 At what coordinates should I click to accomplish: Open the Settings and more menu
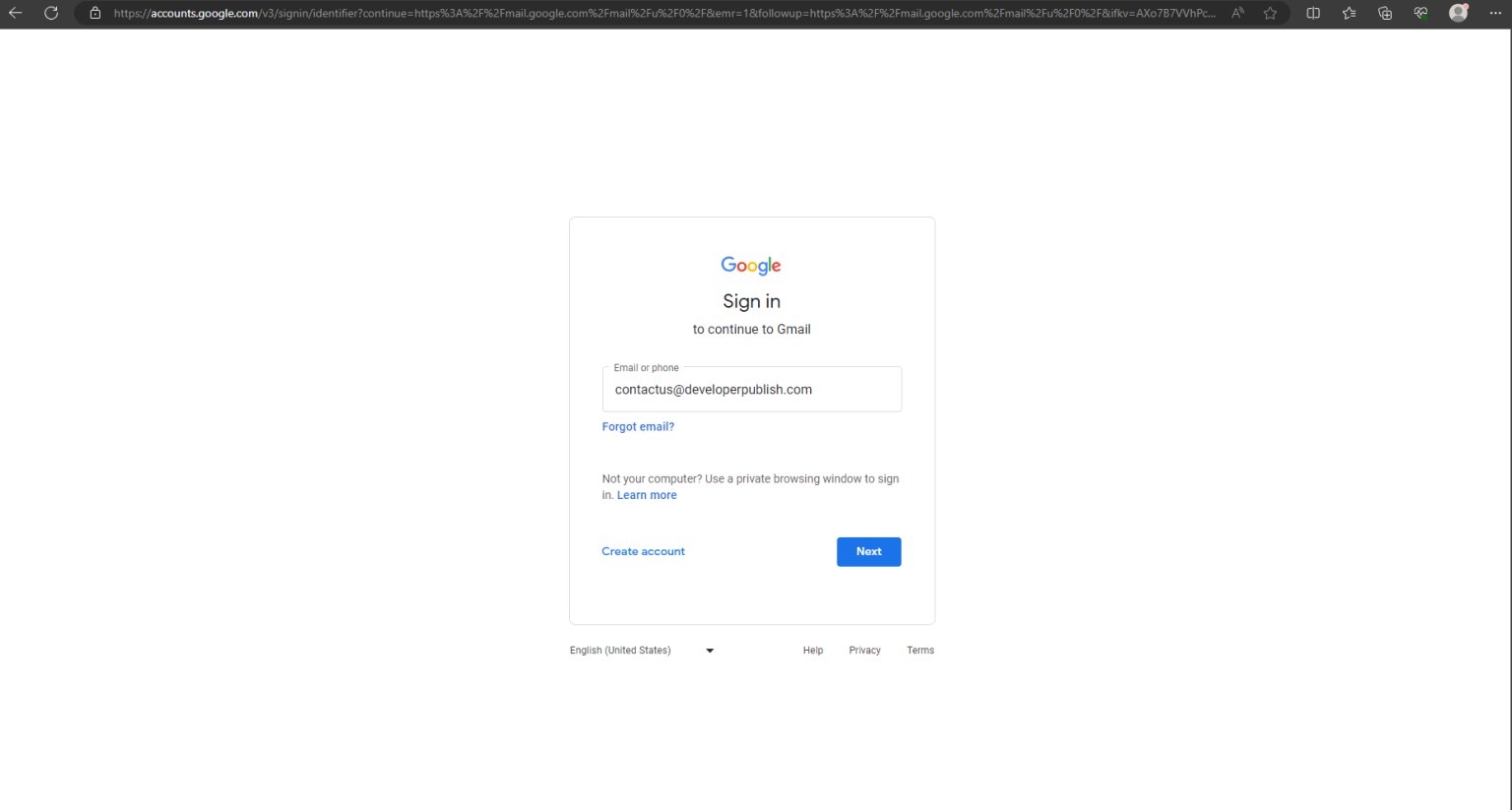click(x=1496, y=13)
